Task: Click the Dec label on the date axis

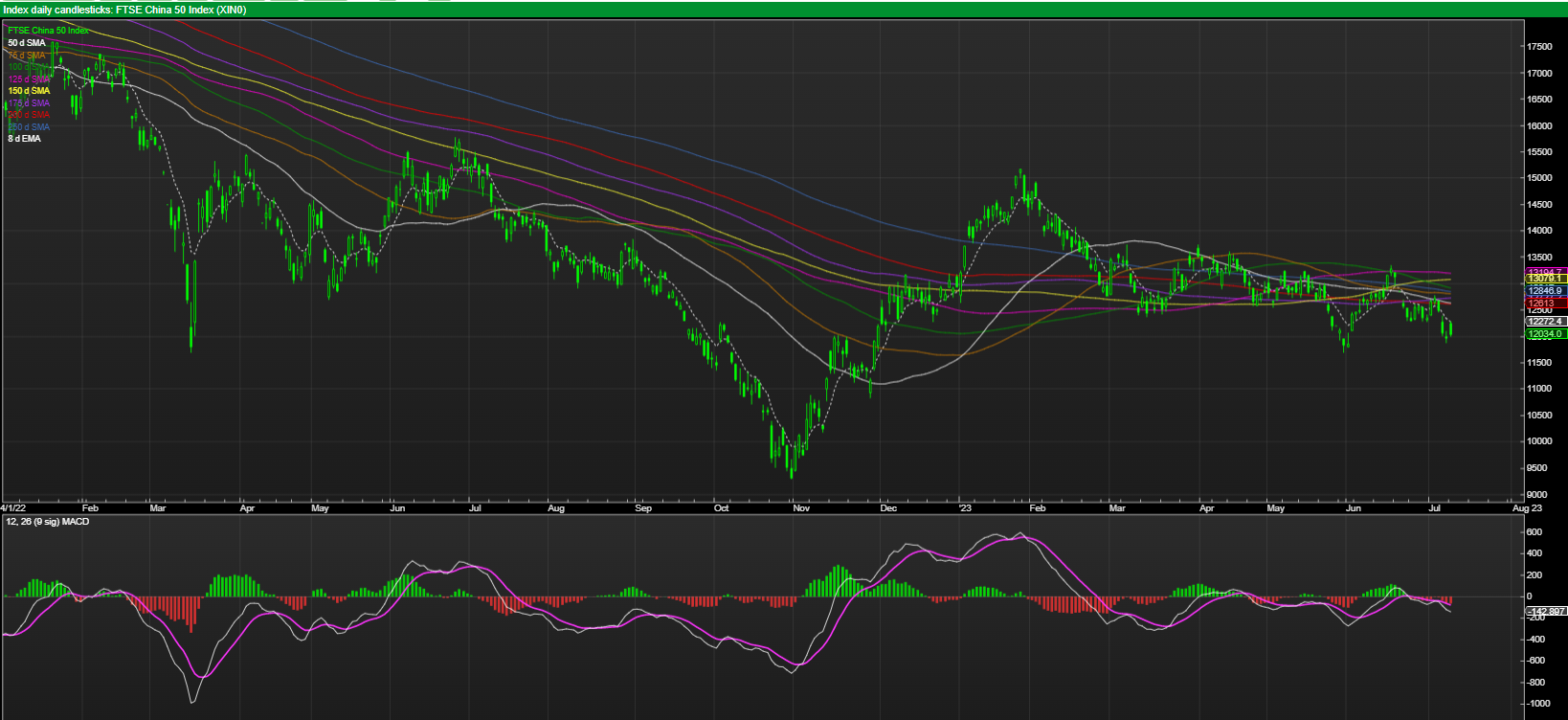Action: coord(888,508)
